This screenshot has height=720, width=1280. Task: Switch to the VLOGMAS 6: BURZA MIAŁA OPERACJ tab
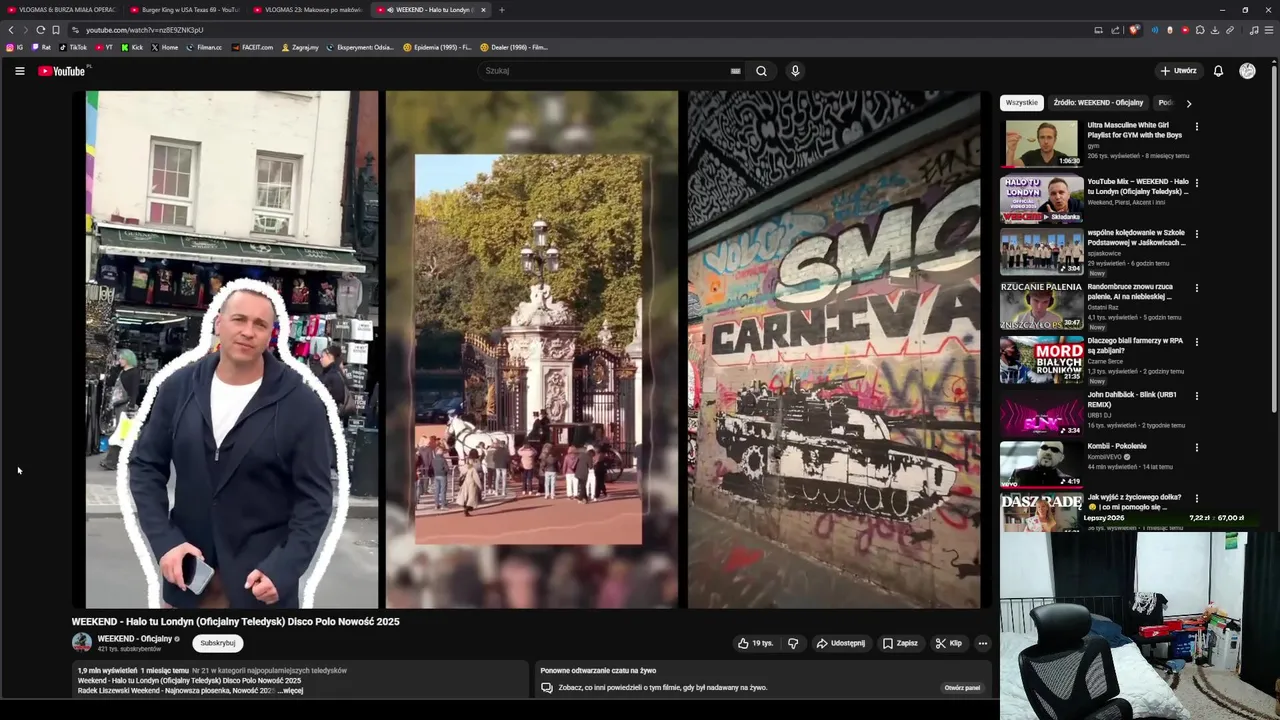pos(60,10)
